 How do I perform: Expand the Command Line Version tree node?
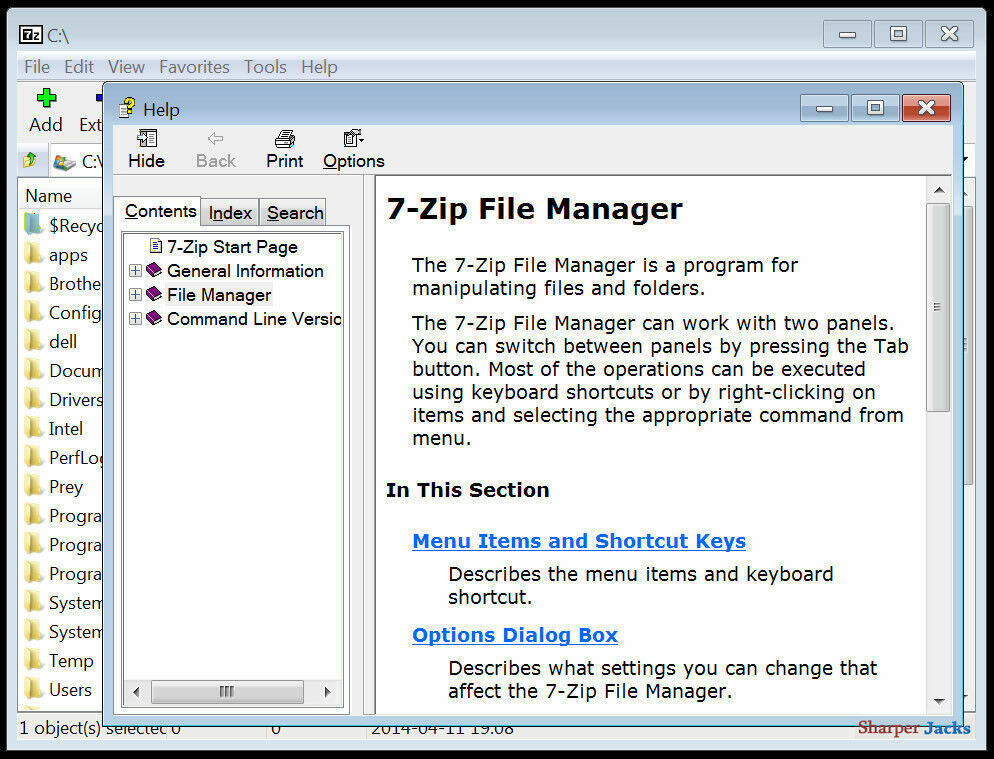(x=135, y=319)
